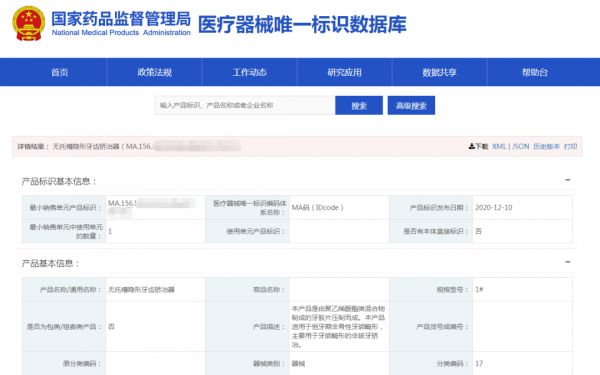Click the download icon in results bar
600x375 pixels.
(x=471, y=146)
